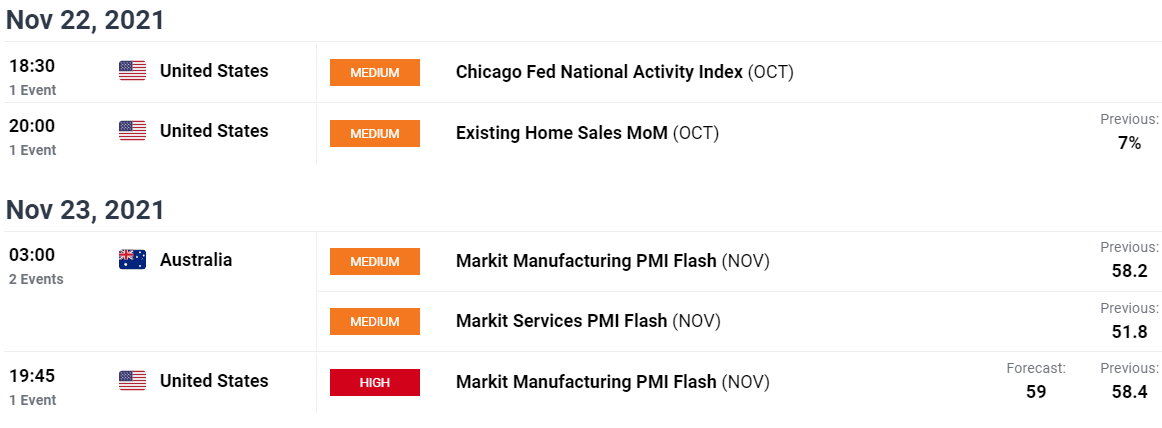Select the MEDIUM badge for Existing Home Sales
Viewport: 1162px width, 428px height.
(x=375, y=133)
